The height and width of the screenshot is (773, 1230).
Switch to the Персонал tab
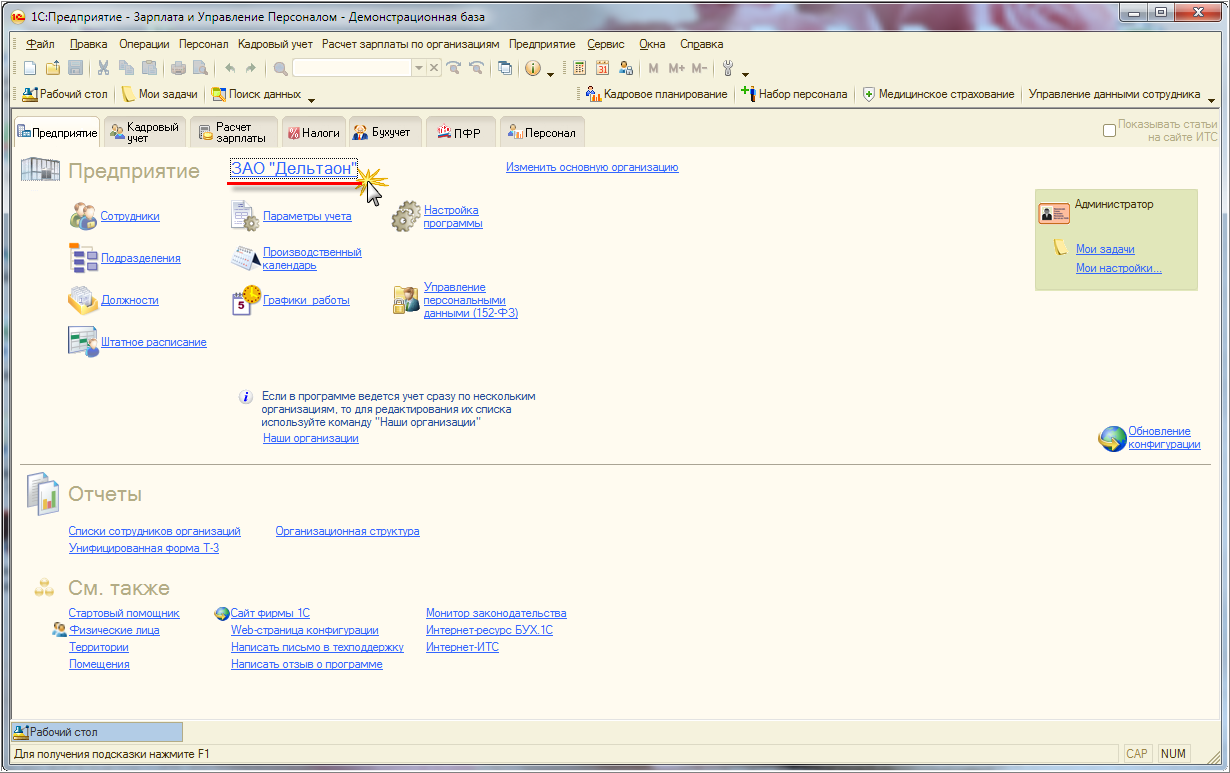tap(541, 132)
